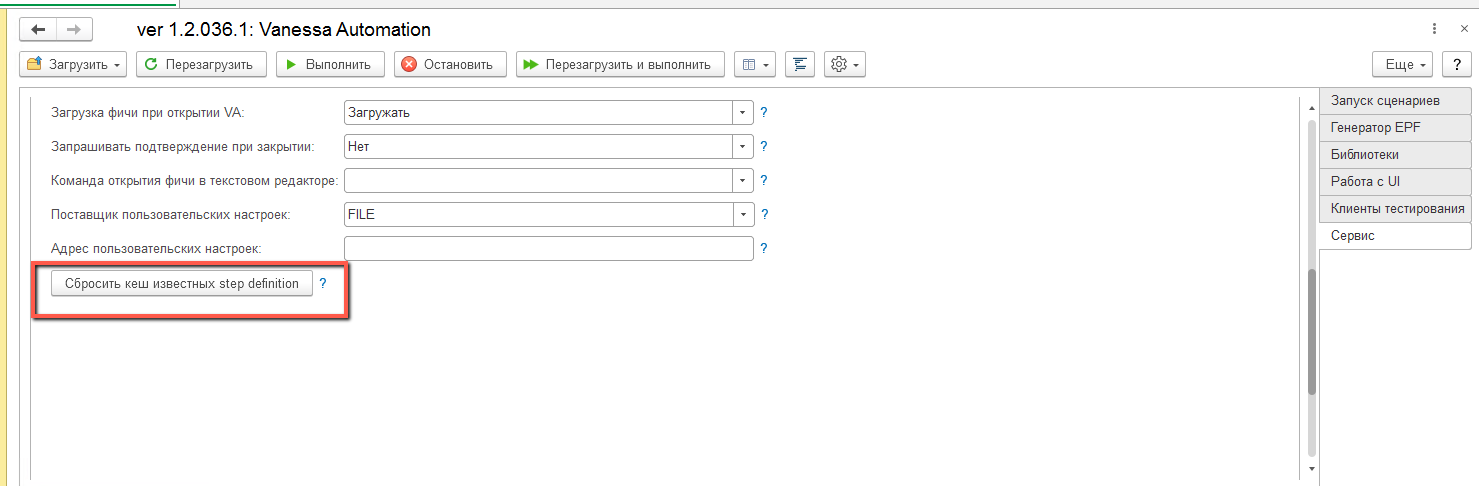The image size is (1479, 486).
Task: Show help for Поставщик пользовательских настроек
Action: pos(764,215)
